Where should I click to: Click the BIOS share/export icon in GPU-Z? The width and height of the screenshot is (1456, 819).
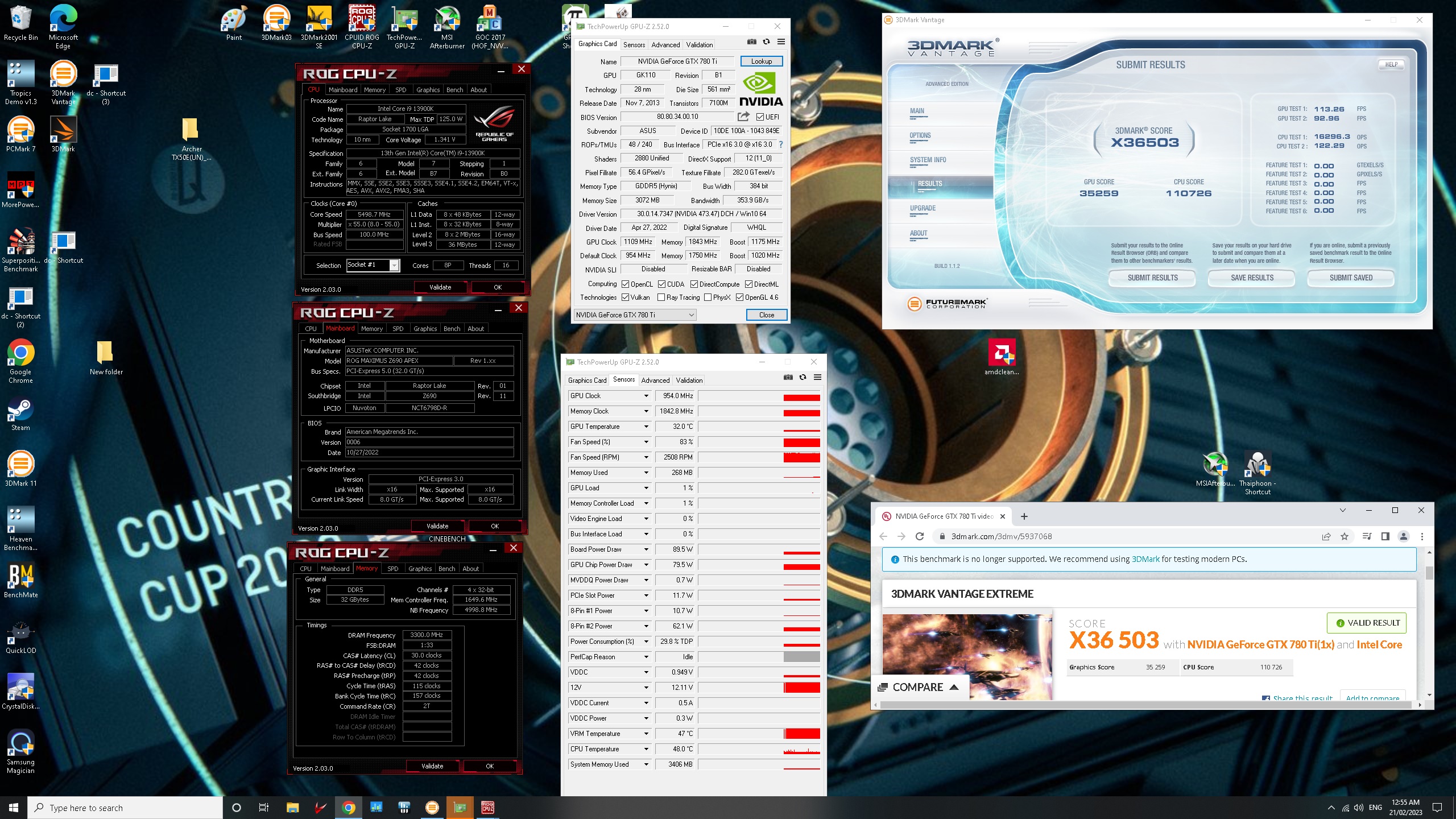tap(743, 117)
